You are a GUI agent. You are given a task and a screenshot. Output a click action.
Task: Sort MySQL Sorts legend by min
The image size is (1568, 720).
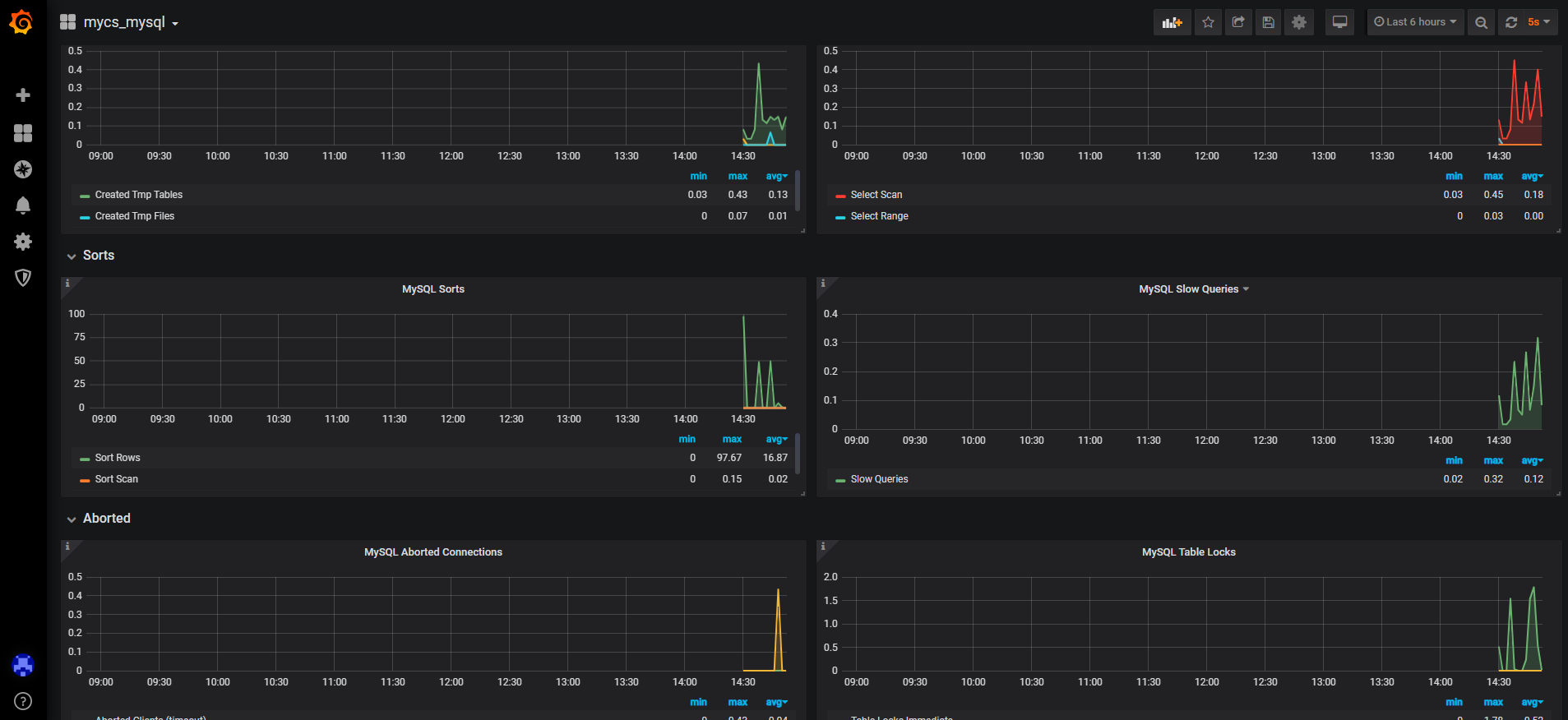pos(687,439)
